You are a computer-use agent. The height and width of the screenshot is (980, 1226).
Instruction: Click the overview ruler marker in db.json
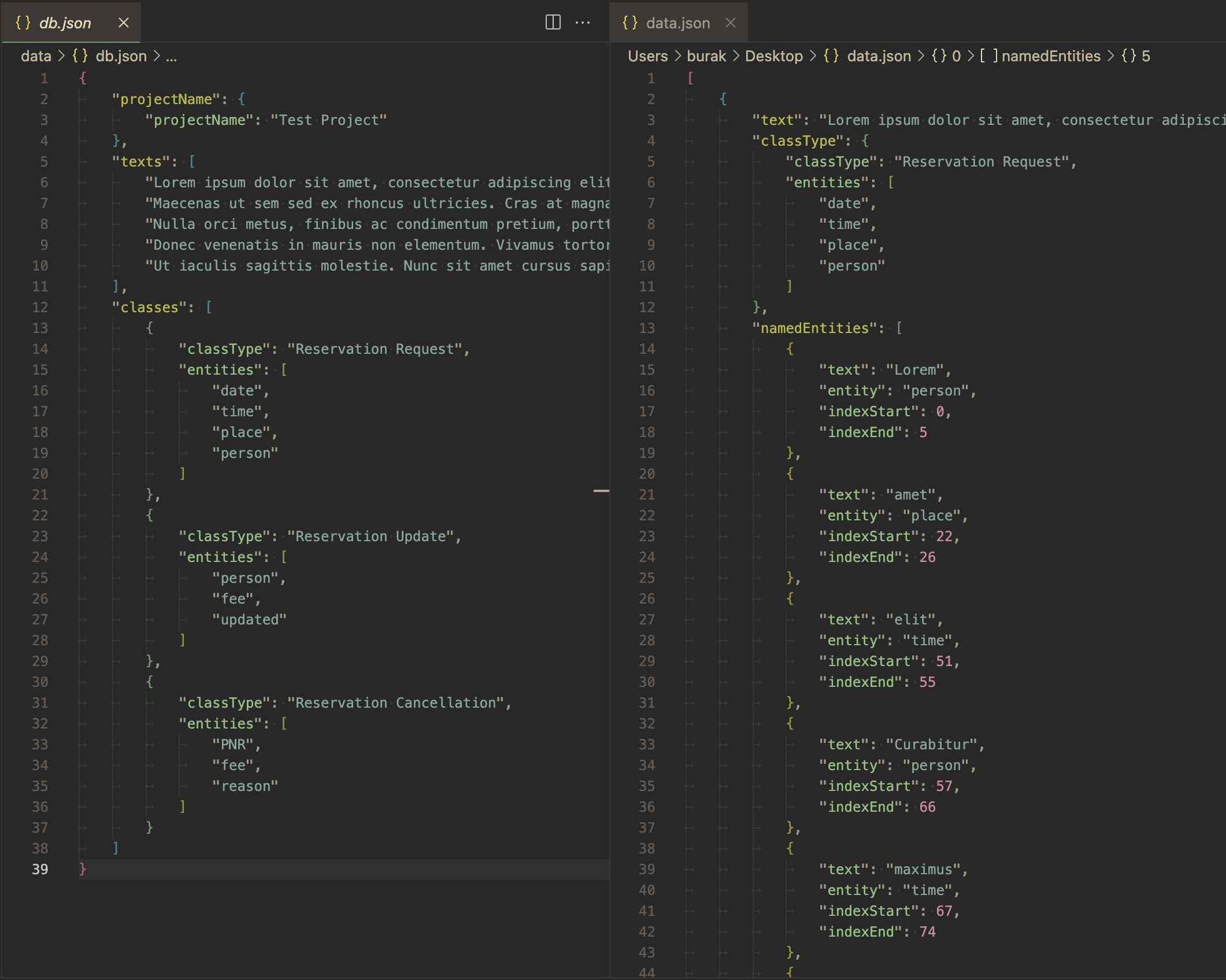(601, 491)
